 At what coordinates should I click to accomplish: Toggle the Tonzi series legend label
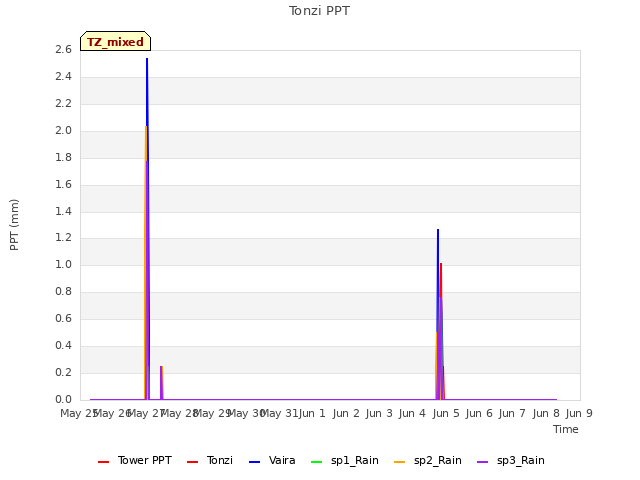[220, 460]
